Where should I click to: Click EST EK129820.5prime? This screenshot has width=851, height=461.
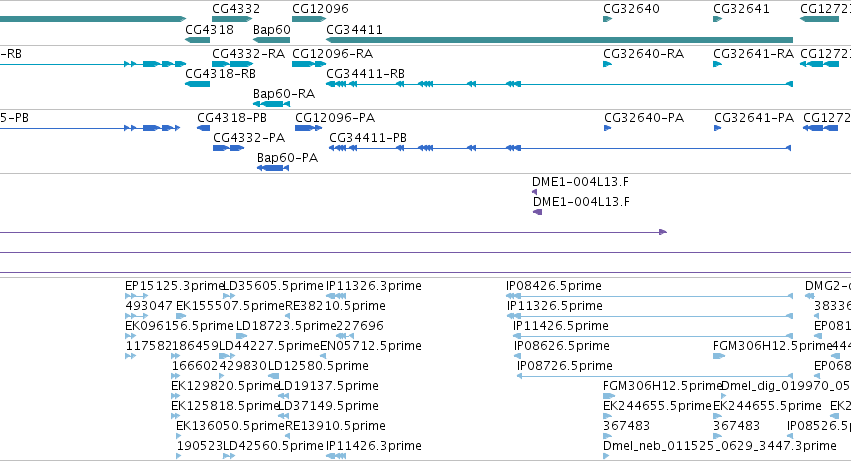[225, 387]
